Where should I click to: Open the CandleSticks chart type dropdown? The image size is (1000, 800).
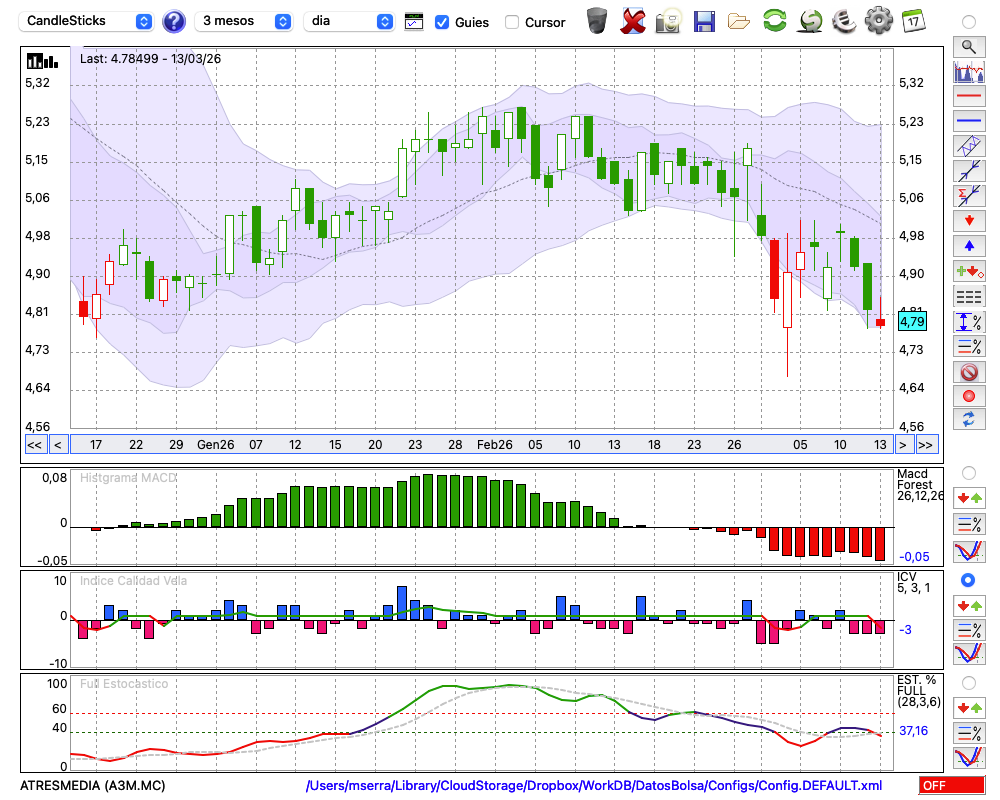(x=86, y=21)
